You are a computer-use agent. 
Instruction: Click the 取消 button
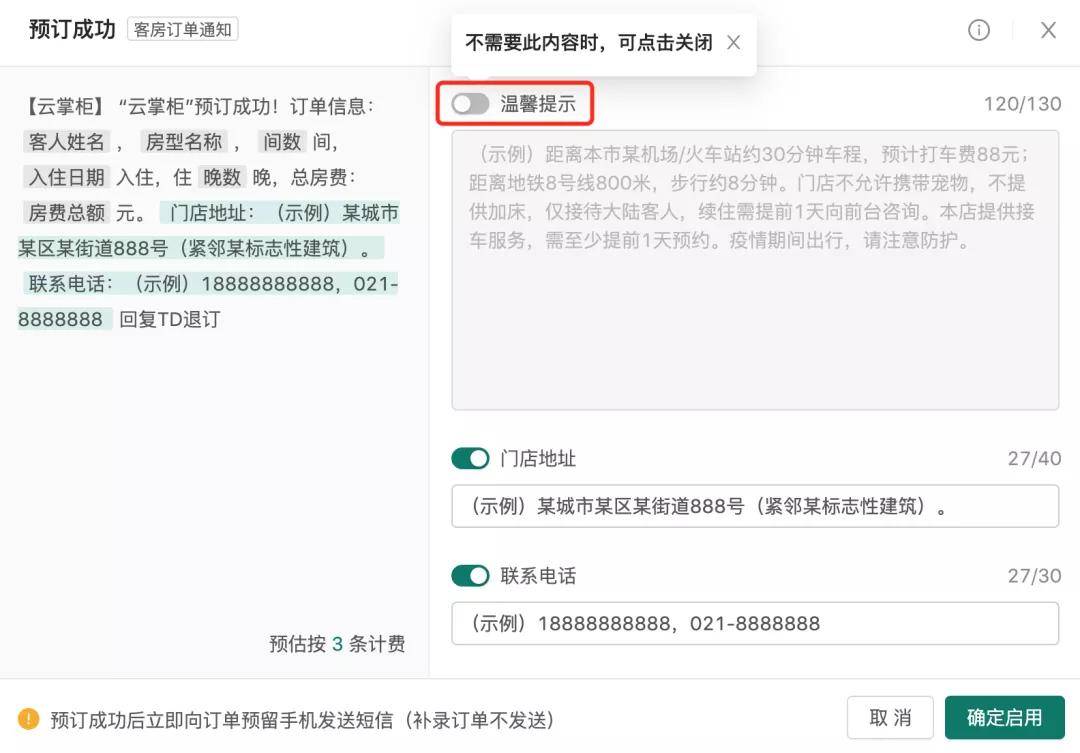click(x=890, y=717)
